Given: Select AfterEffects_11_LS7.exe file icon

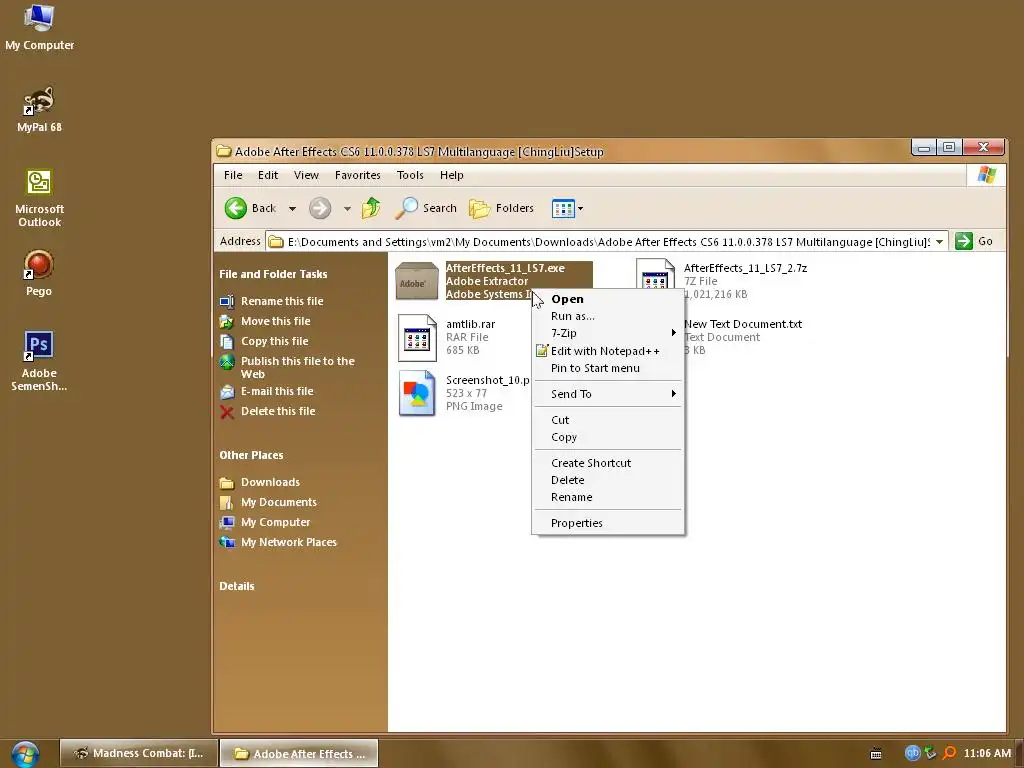Looking at the screenshot, I should (417, 281).
